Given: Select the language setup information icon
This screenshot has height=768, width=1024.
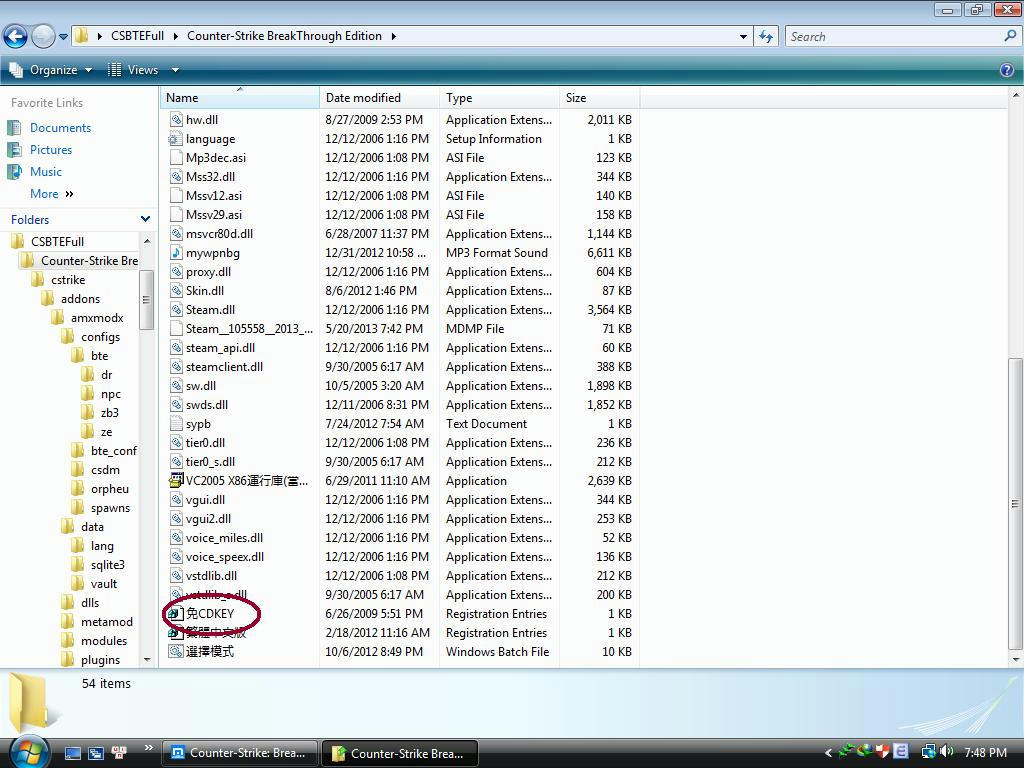Looking at the screenshot, I should pos(176,138).
